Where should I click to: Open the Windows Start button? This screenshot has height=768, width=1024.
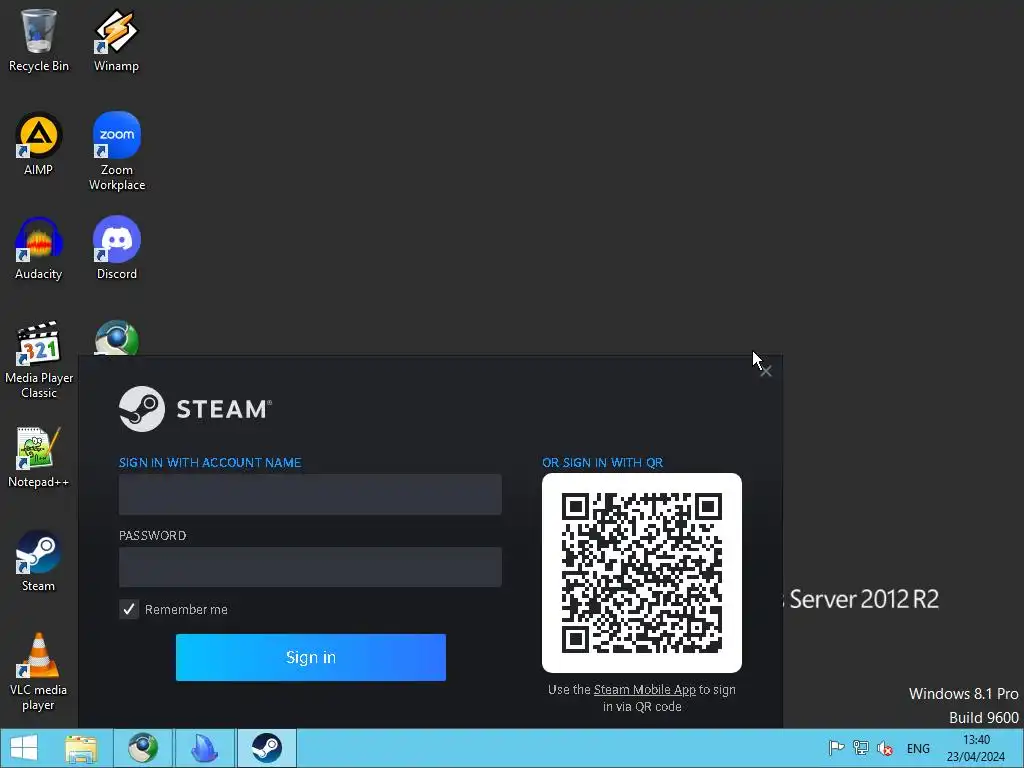coord(24,748)
